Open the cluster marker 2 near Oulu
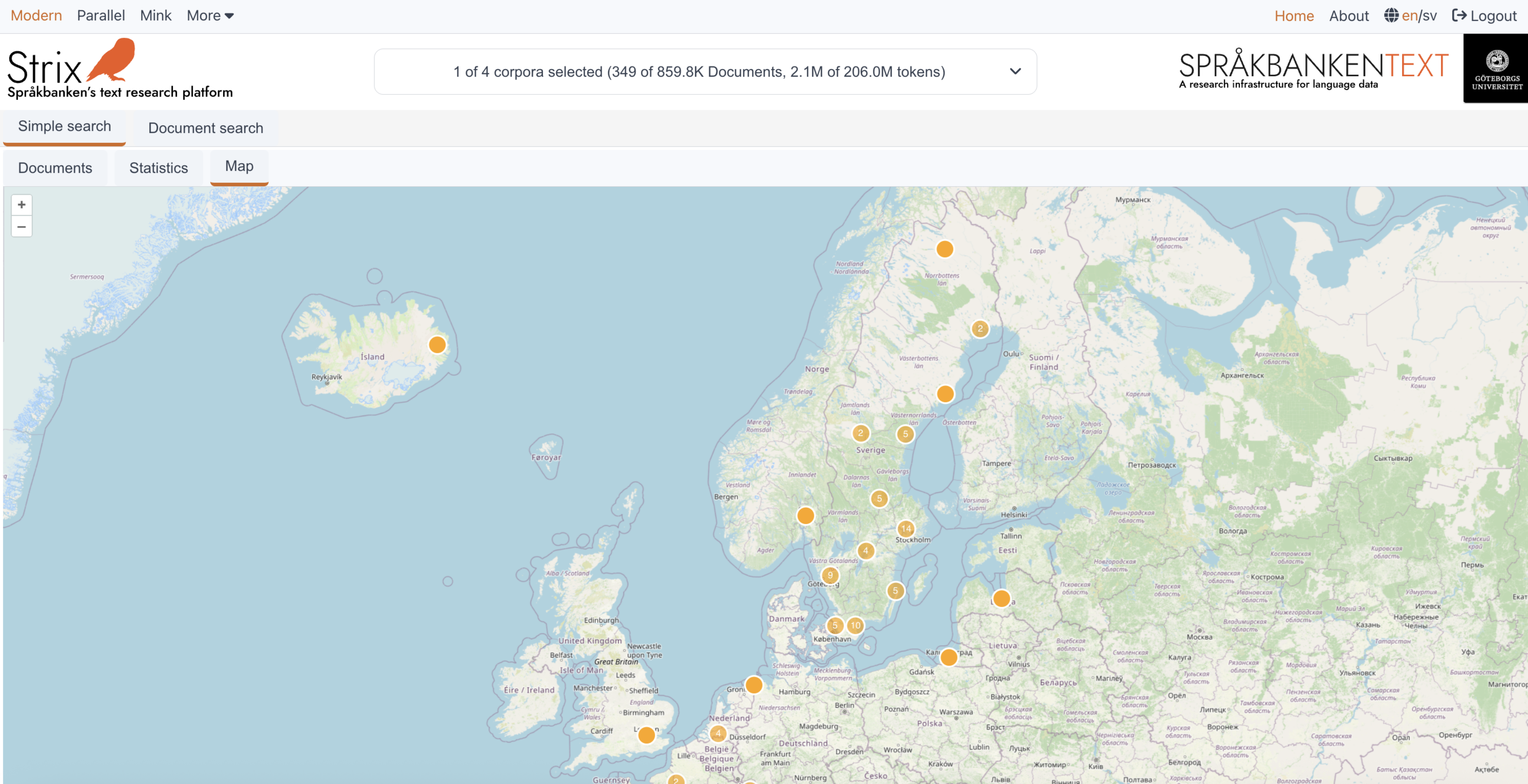 coord(980,329)
